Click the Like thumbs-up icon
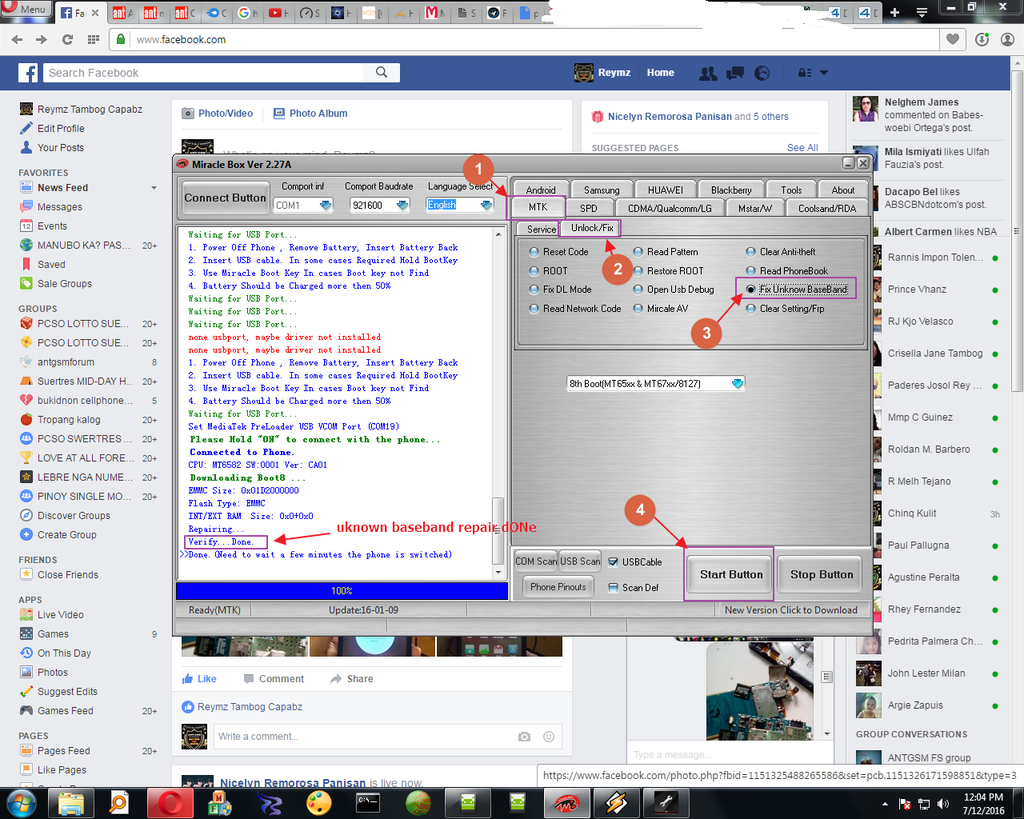This screenshot has width=1024, height=819. (x=188, y=678)
